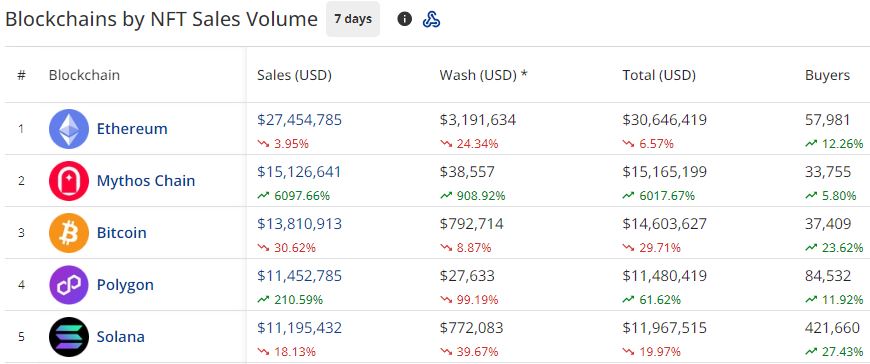The height and width of the screenshot is (364, 870).
Task: Click Mythos Chain sales value $15,126,641
Action: pos(299,172)
